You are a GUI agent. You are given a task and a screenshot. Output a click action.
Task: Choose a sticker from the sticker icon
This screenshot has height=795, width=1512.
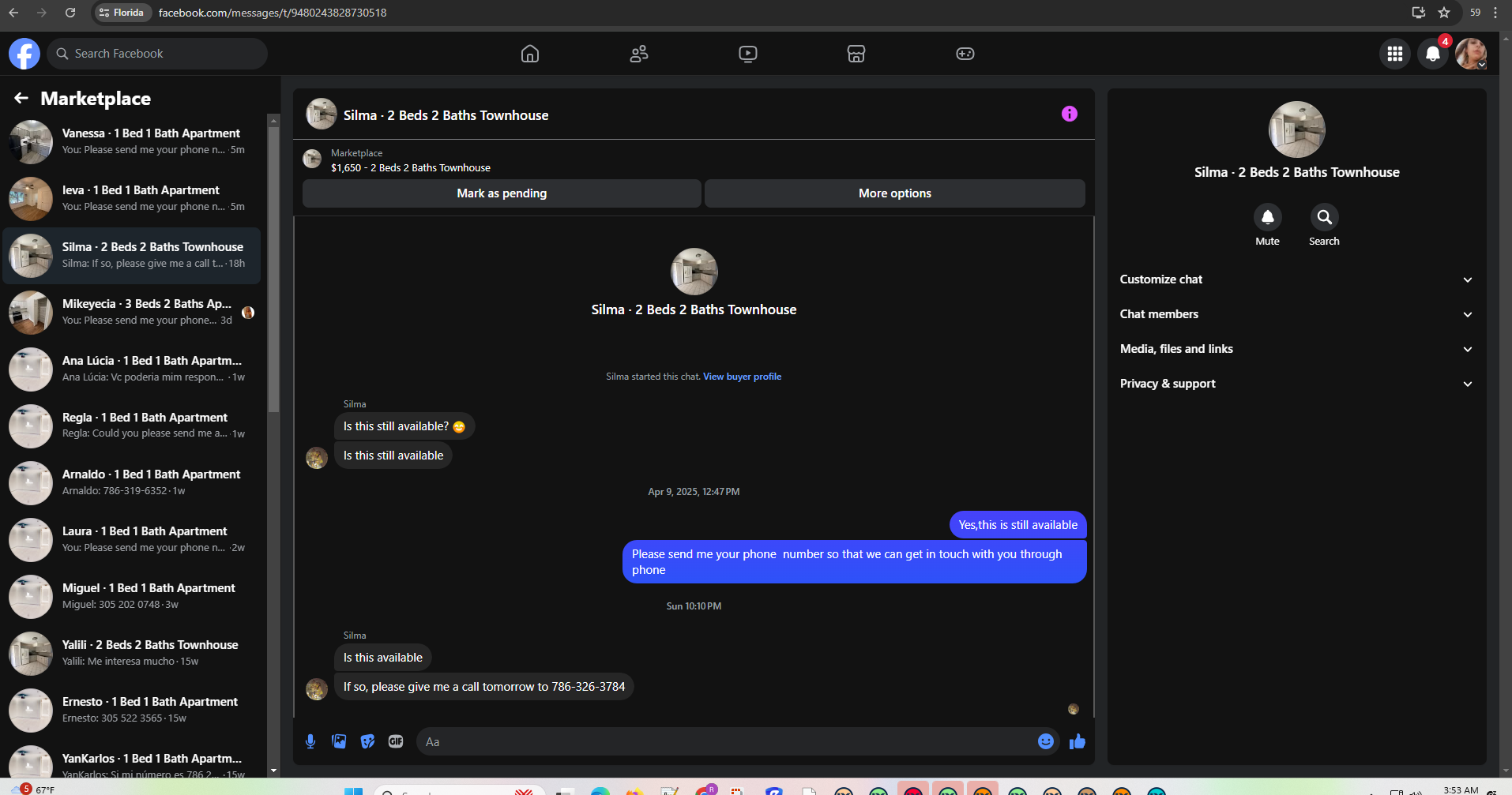click(x=367, y=741)
